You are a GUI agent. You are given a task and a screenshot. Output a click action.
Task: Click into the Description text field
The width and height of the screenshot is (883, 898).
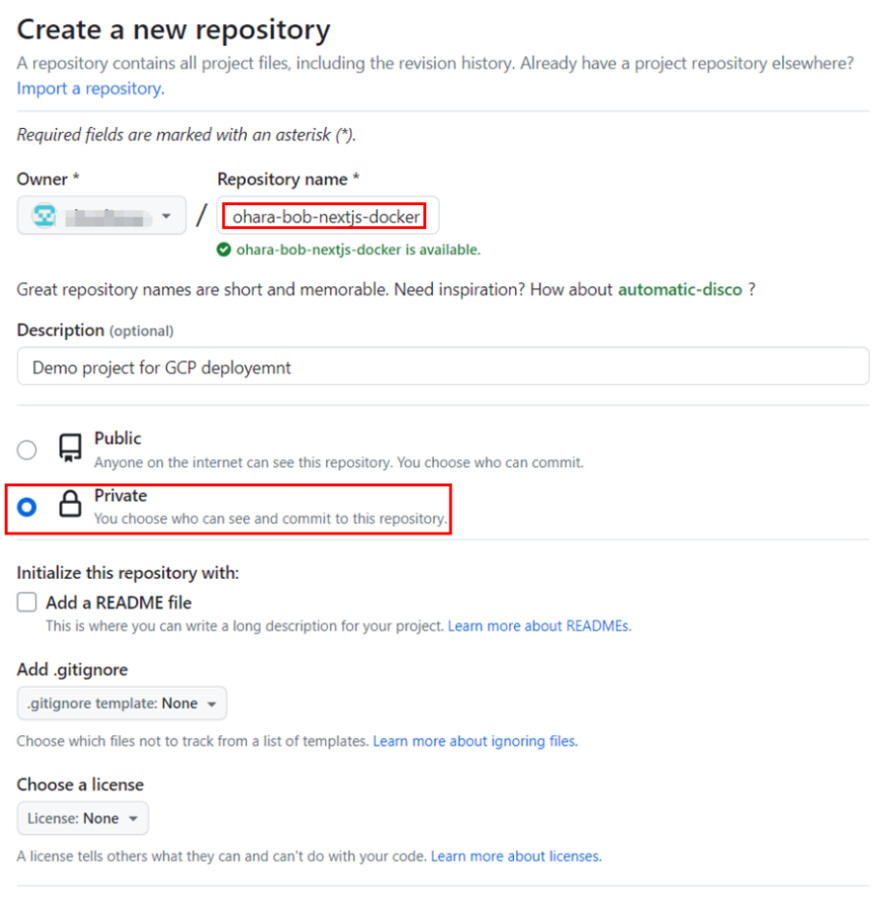pyautogui.click(x=443, y=366)
